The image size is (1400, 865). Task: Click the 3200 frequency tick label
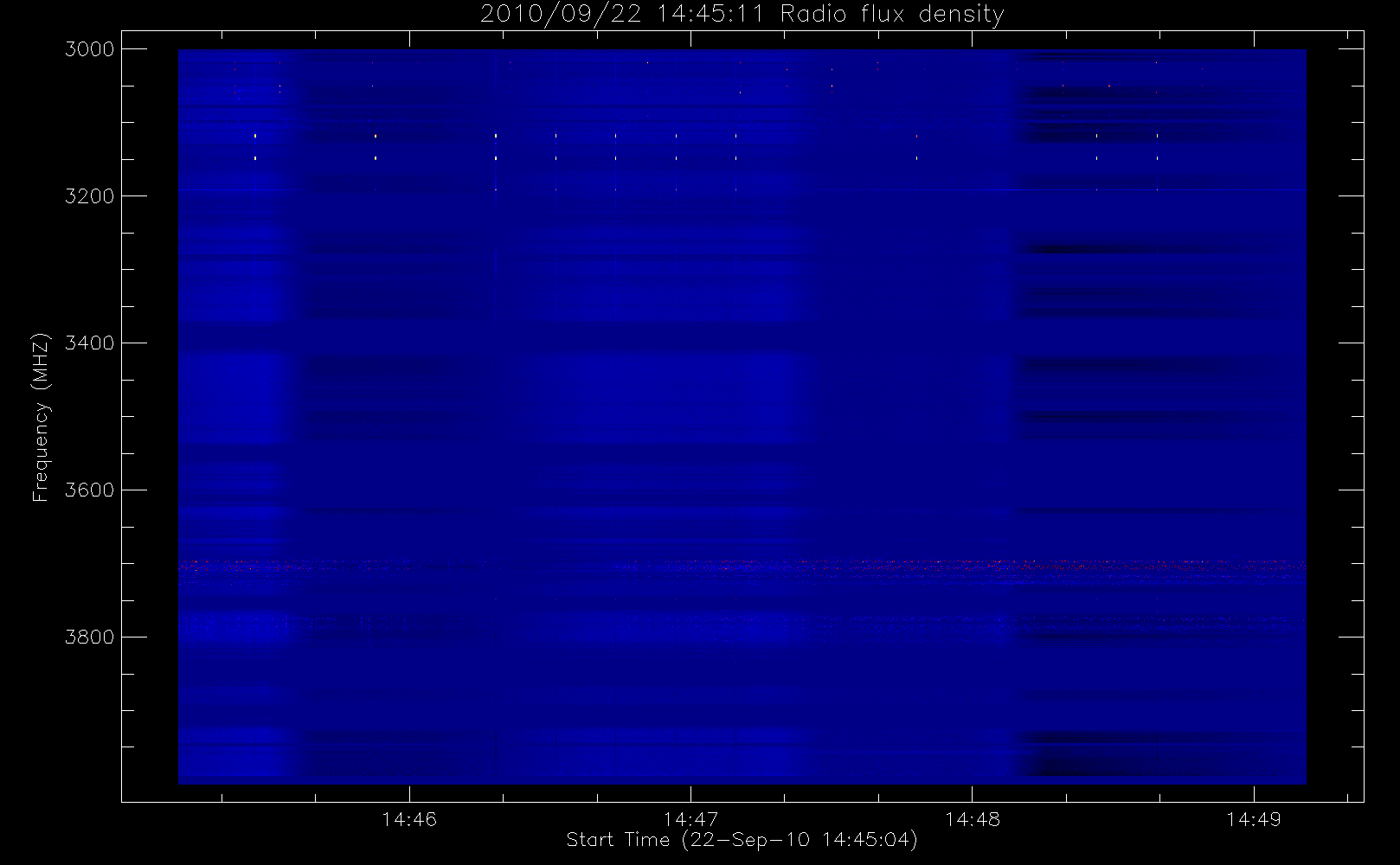click(x=90, y=196)
